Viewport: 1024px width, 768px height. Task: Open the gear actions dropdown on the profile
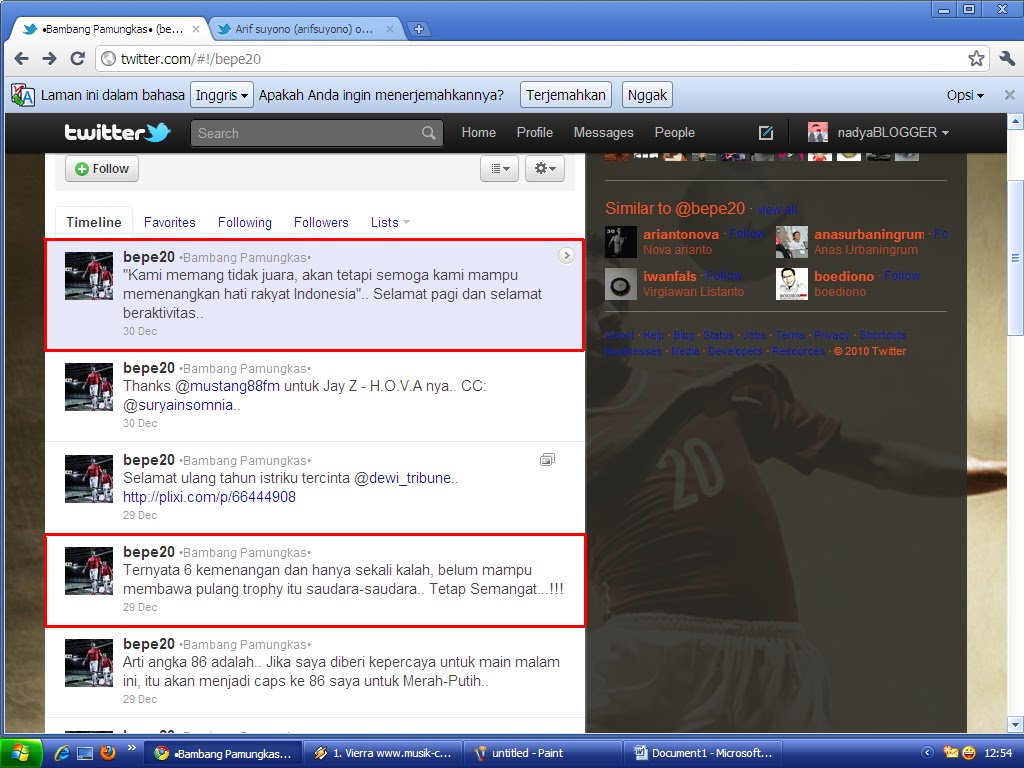545,168
